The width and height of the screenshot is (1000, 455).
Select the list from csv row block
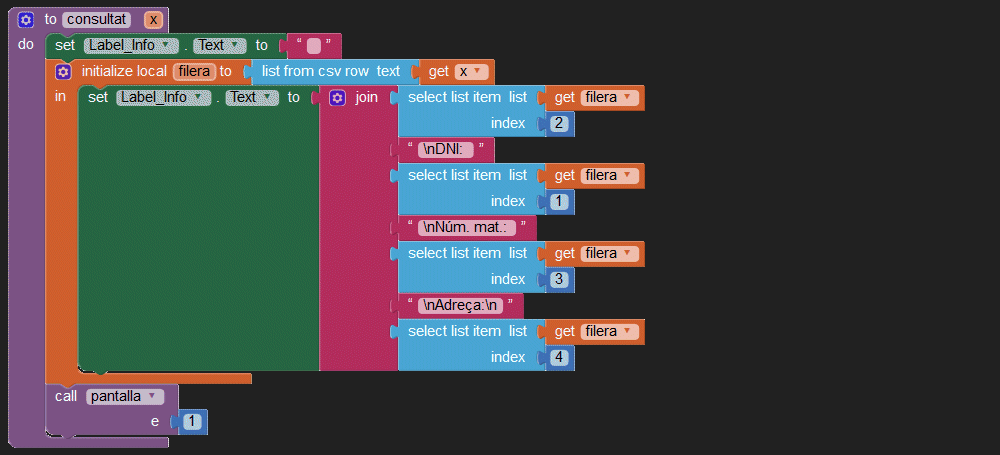click(330, 72)
